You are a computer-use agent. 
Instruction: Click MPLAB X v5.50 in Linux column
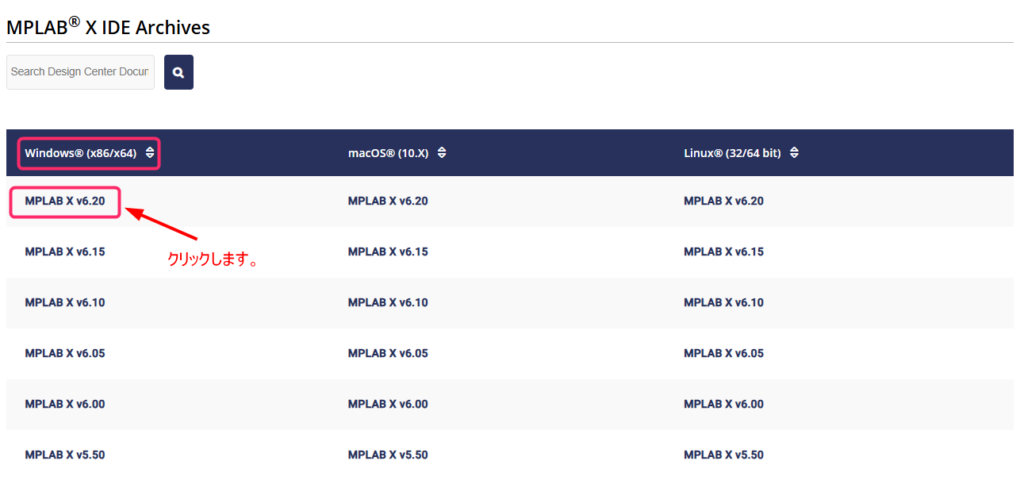click(x=723, y=455)
